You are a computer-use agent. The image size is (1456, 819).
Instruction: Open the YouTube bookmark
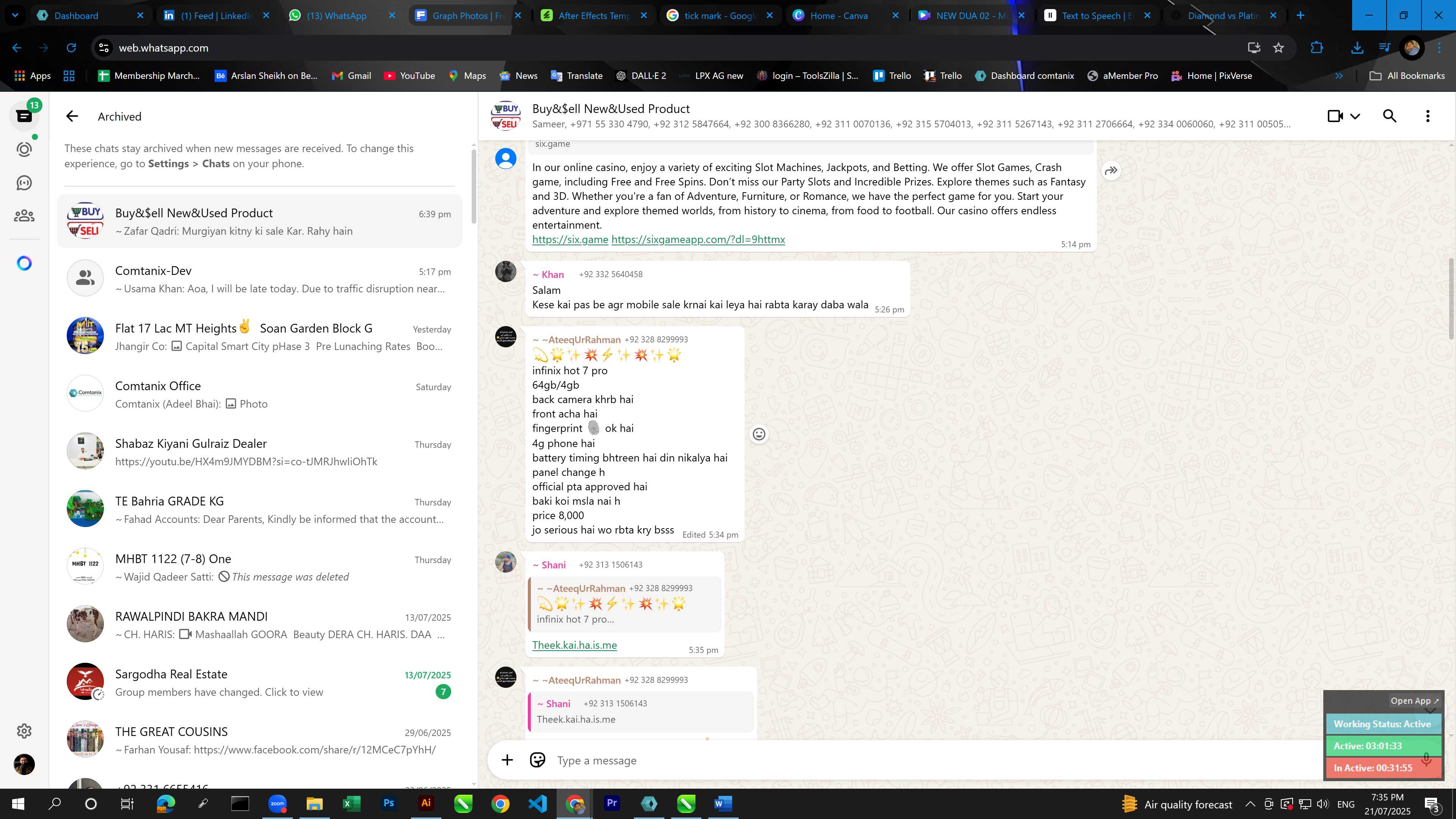click(x=410, y=76)
